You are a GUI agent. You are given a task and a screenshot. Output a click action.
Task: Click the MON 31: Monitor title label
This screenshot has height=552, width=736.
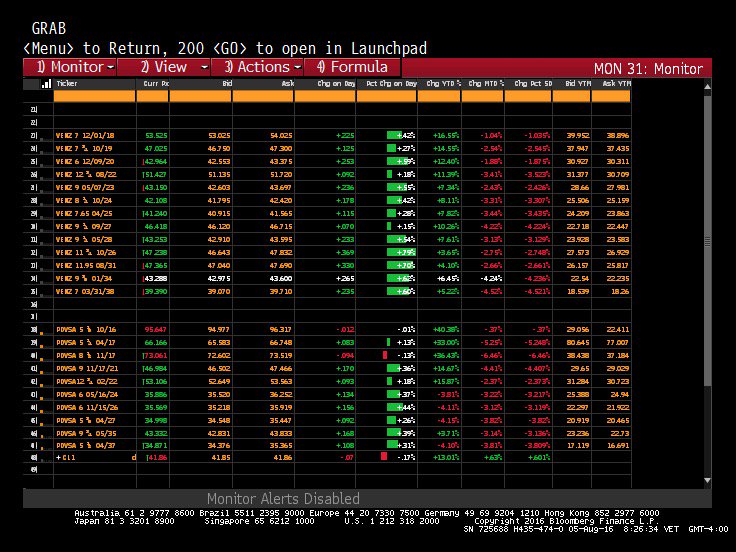coord(648,69)
